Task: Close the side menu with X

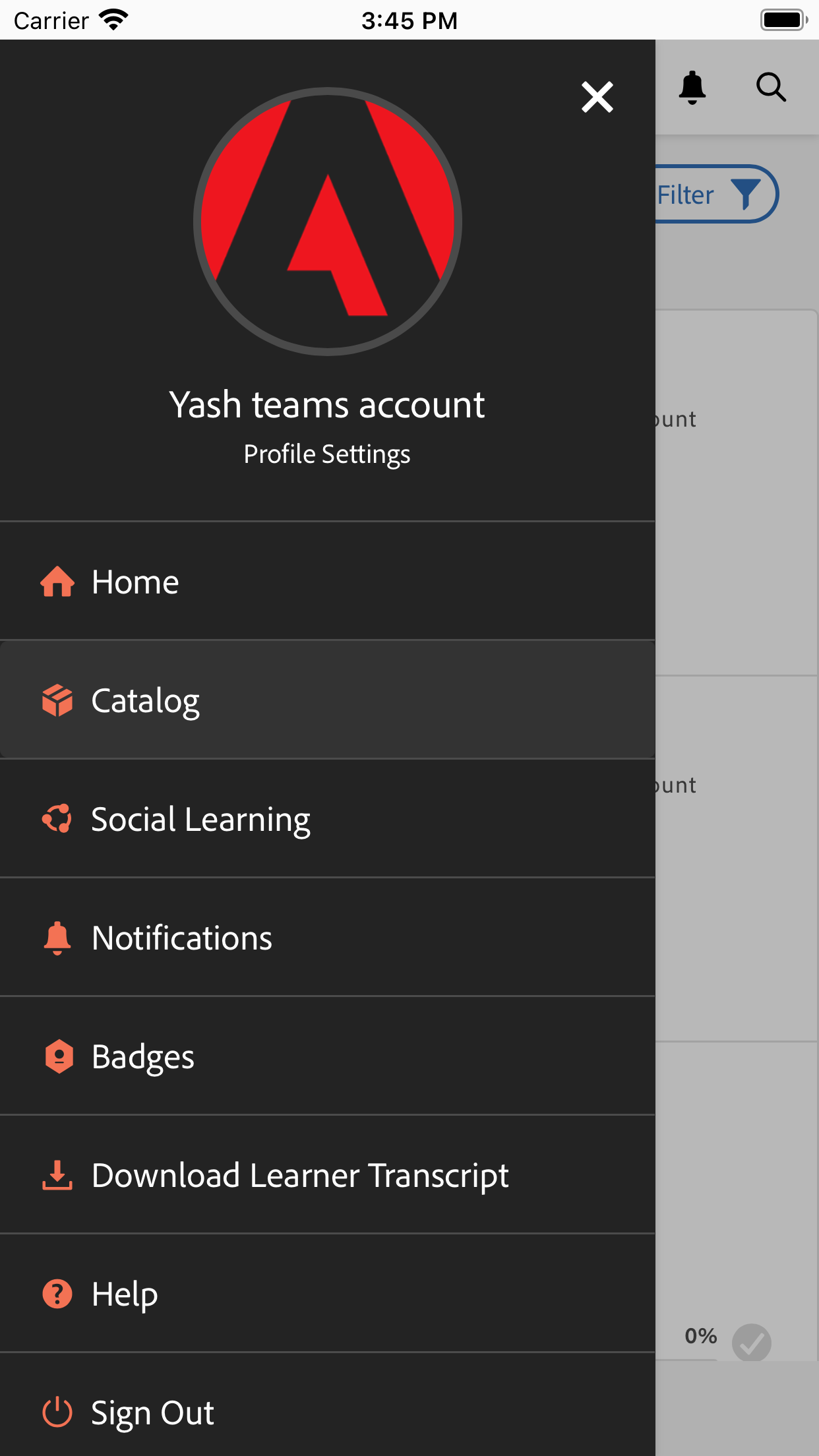Action: (x=597, y=97)
